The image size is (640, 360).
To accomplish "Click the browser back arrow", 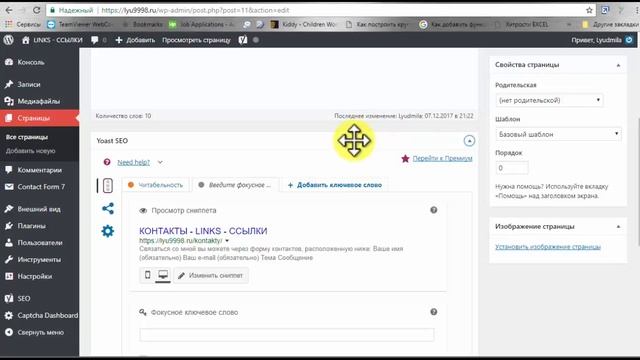I will (9, 10).
